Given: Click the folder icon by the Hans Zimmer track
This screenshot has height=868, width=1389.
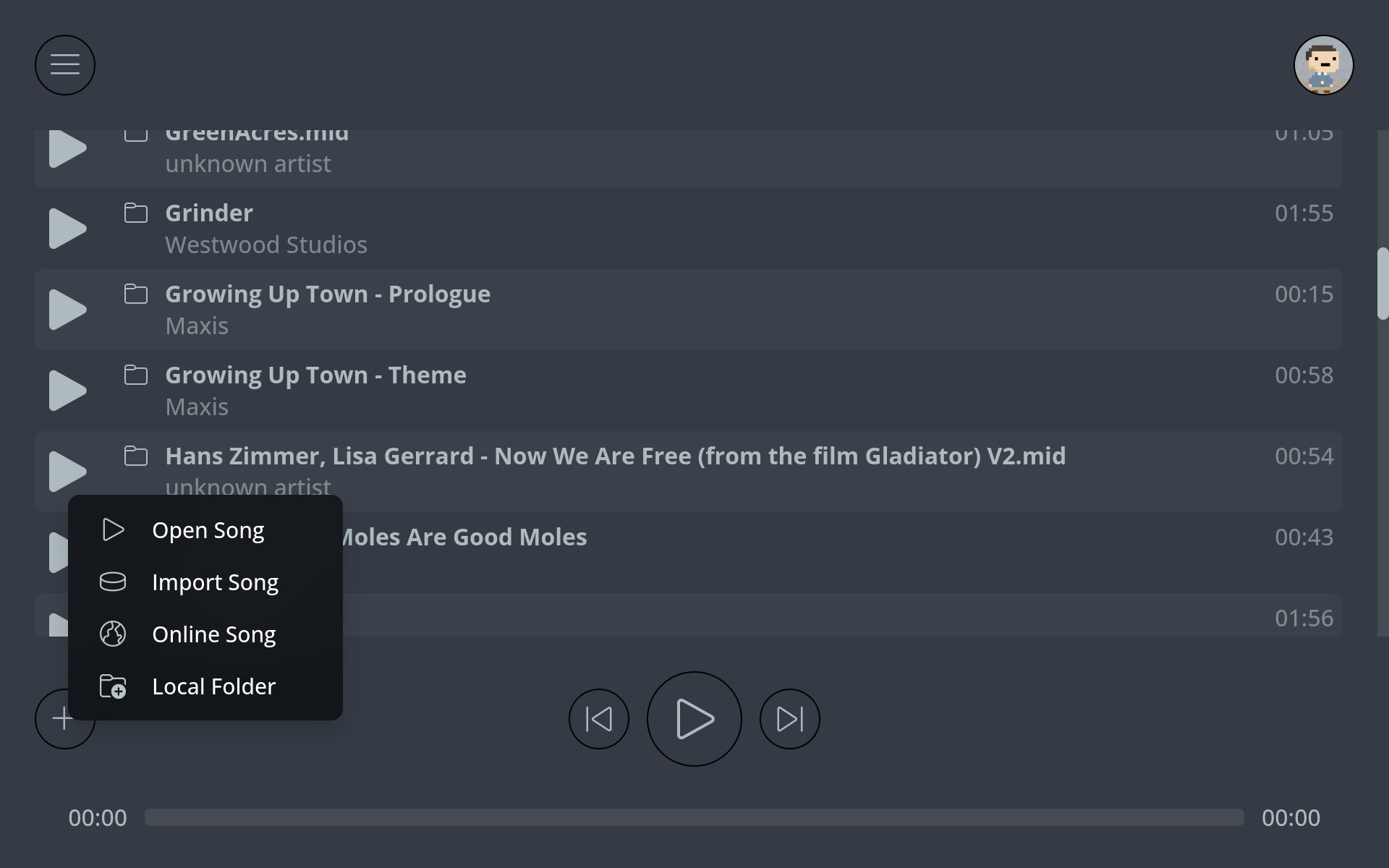Looking at the screenshot, I should point(135,456).
